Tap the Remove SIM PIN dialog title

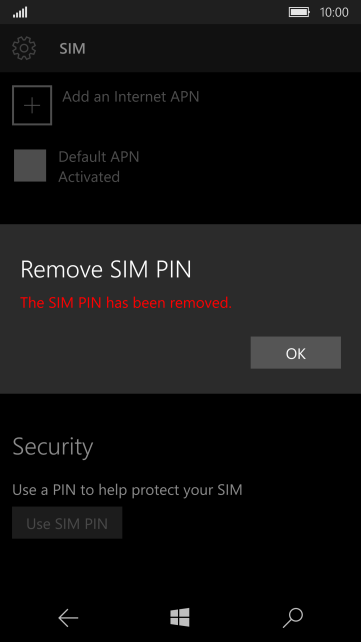pyautogui.click(x=106, y=270)
